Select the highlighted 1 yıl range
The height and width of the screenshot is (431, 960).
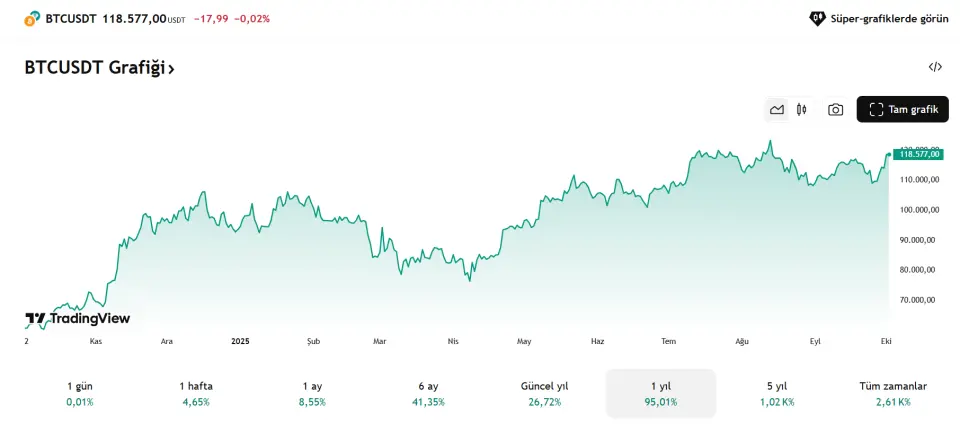[x=661, y=393]
